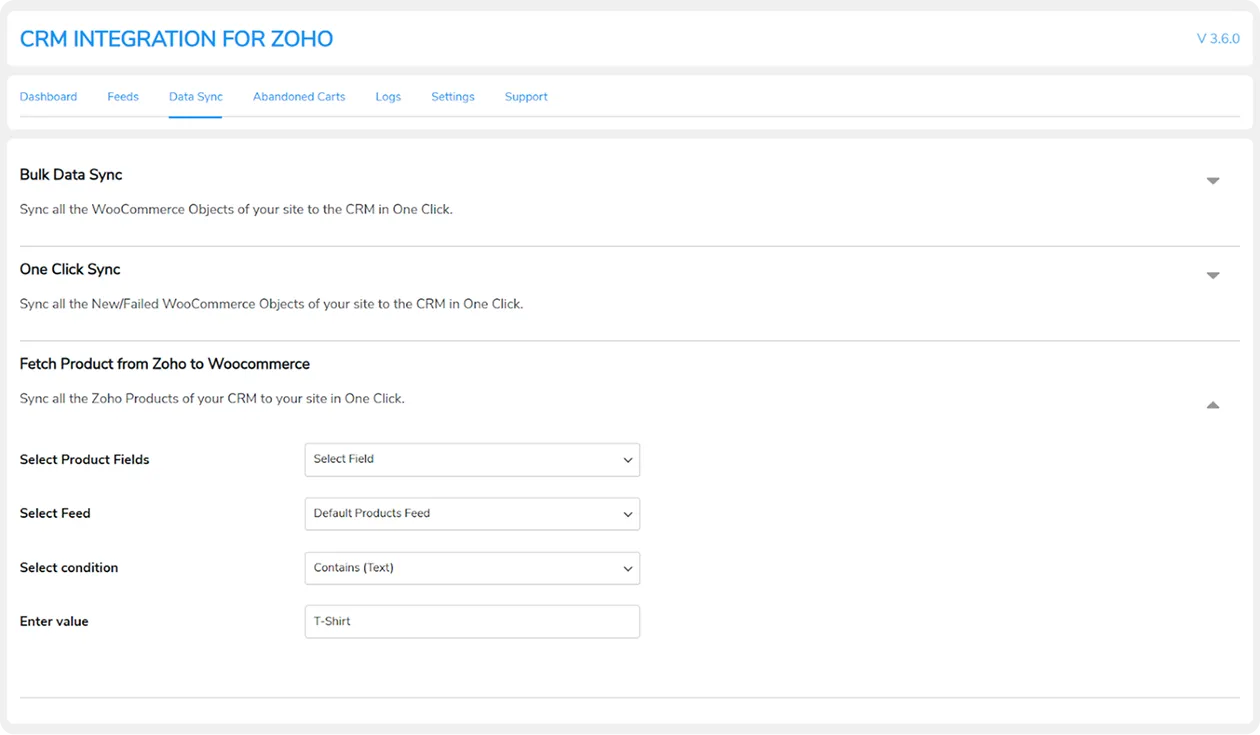The image size is (1260, 735).
Task: Open the Select Product Fields dropdown
Action: 472,460
